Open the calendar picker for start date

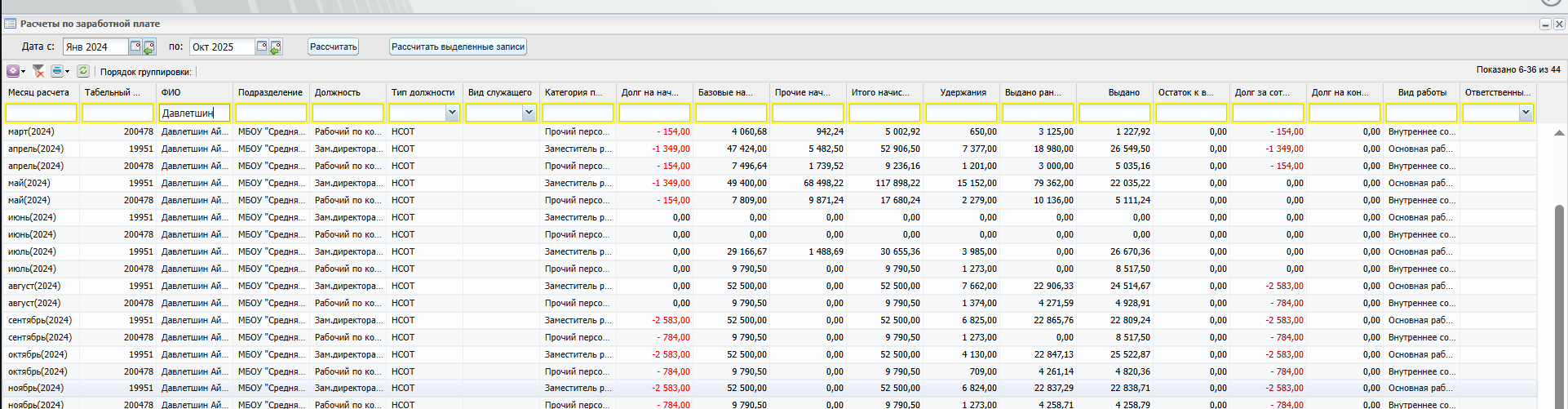pyautogui.click(x=135, y=47)
